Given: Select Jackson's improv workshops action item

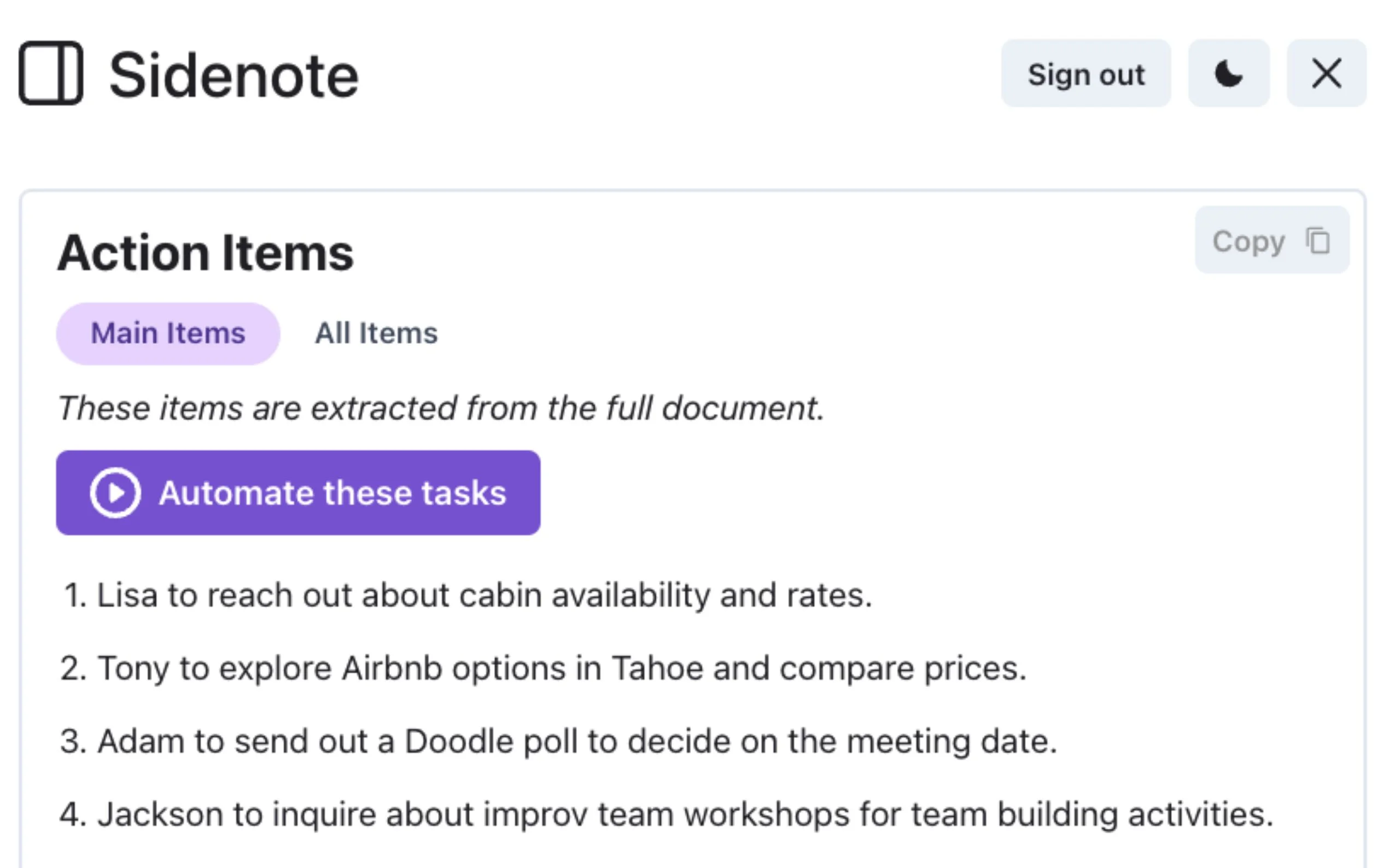Looking at the screenshot, I should tap(685, 814).
